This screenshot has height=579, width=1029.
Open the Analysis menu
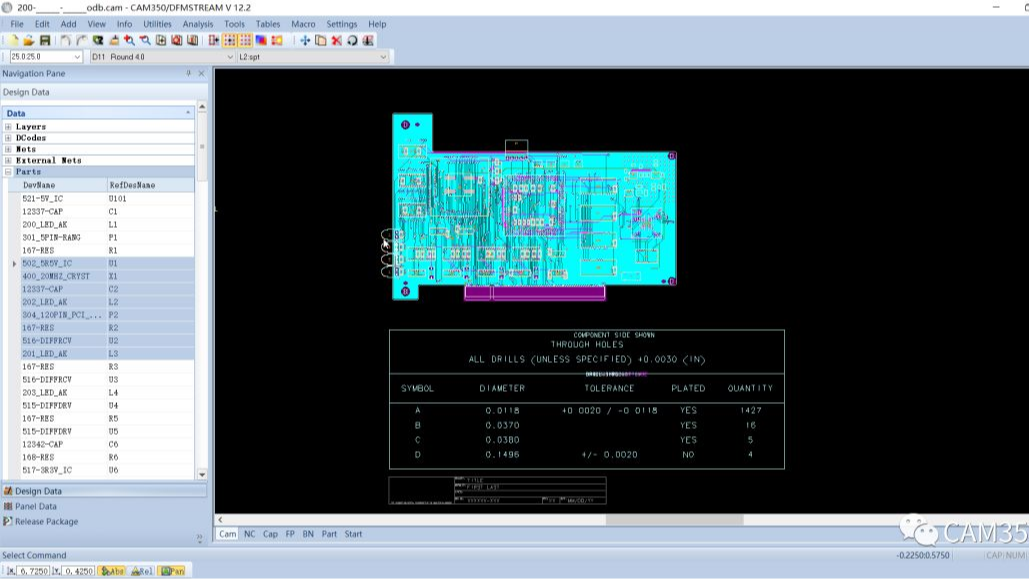tap(198, 24)
